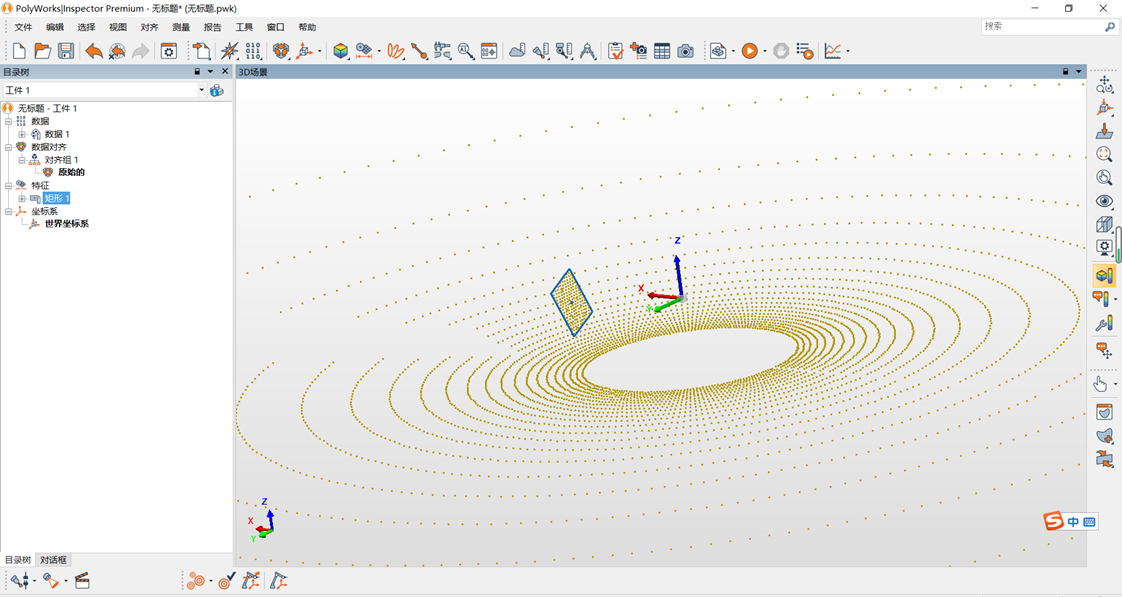The image size is (1122, 597).
Task: Click the orange Undo arrow icon
Action: [93, 51]
